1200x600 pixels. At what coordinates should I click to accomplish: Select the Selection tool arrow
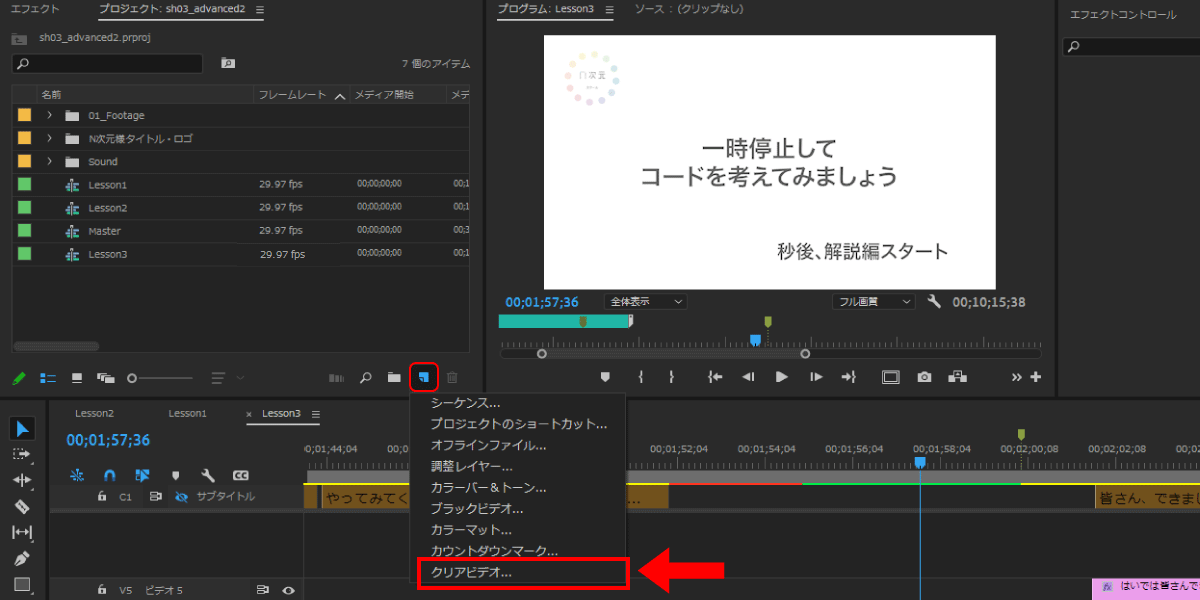click(22, 429)
